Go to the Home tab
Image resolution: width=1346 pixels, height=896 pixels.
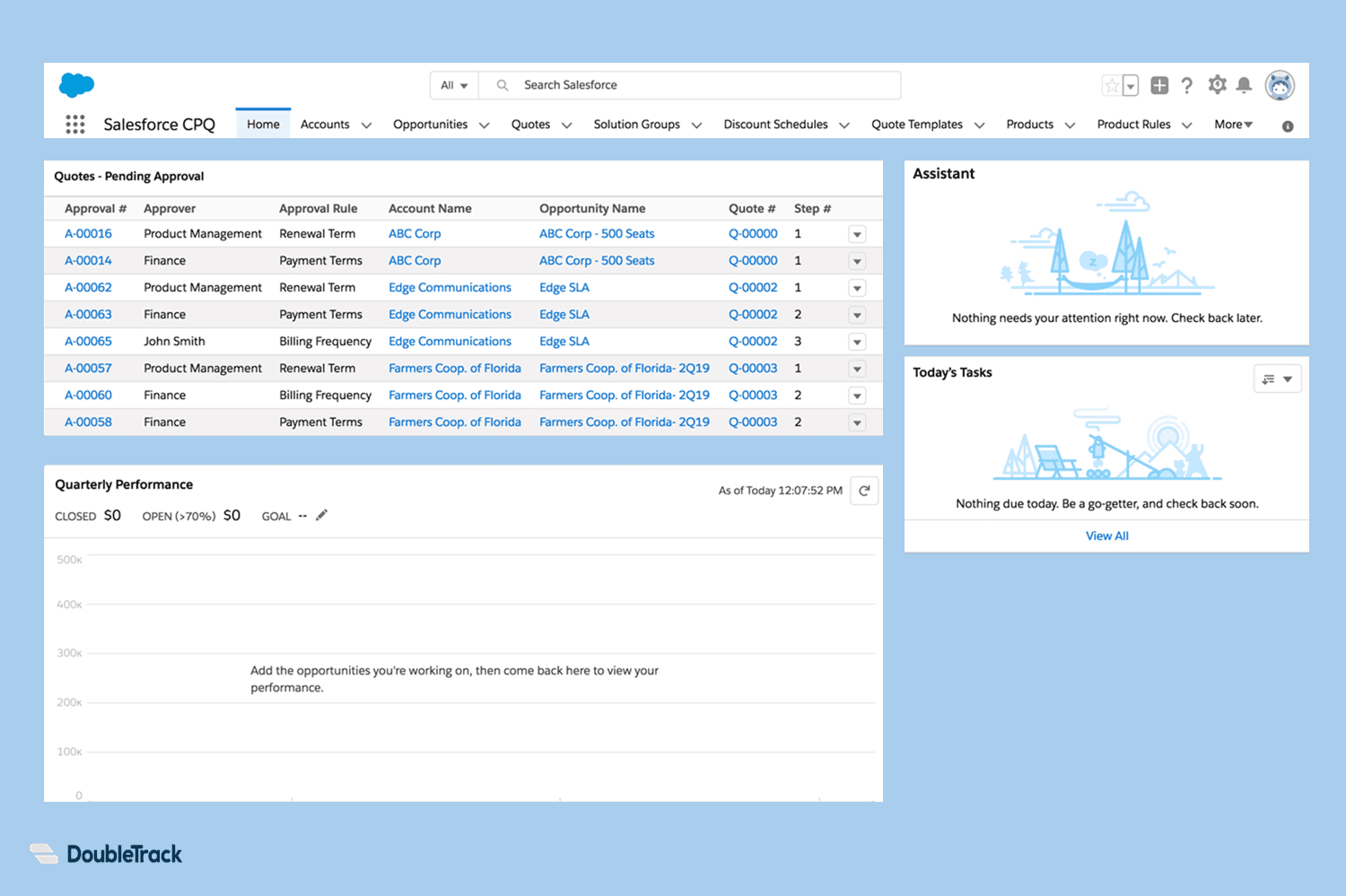click(x=263, y=124)
